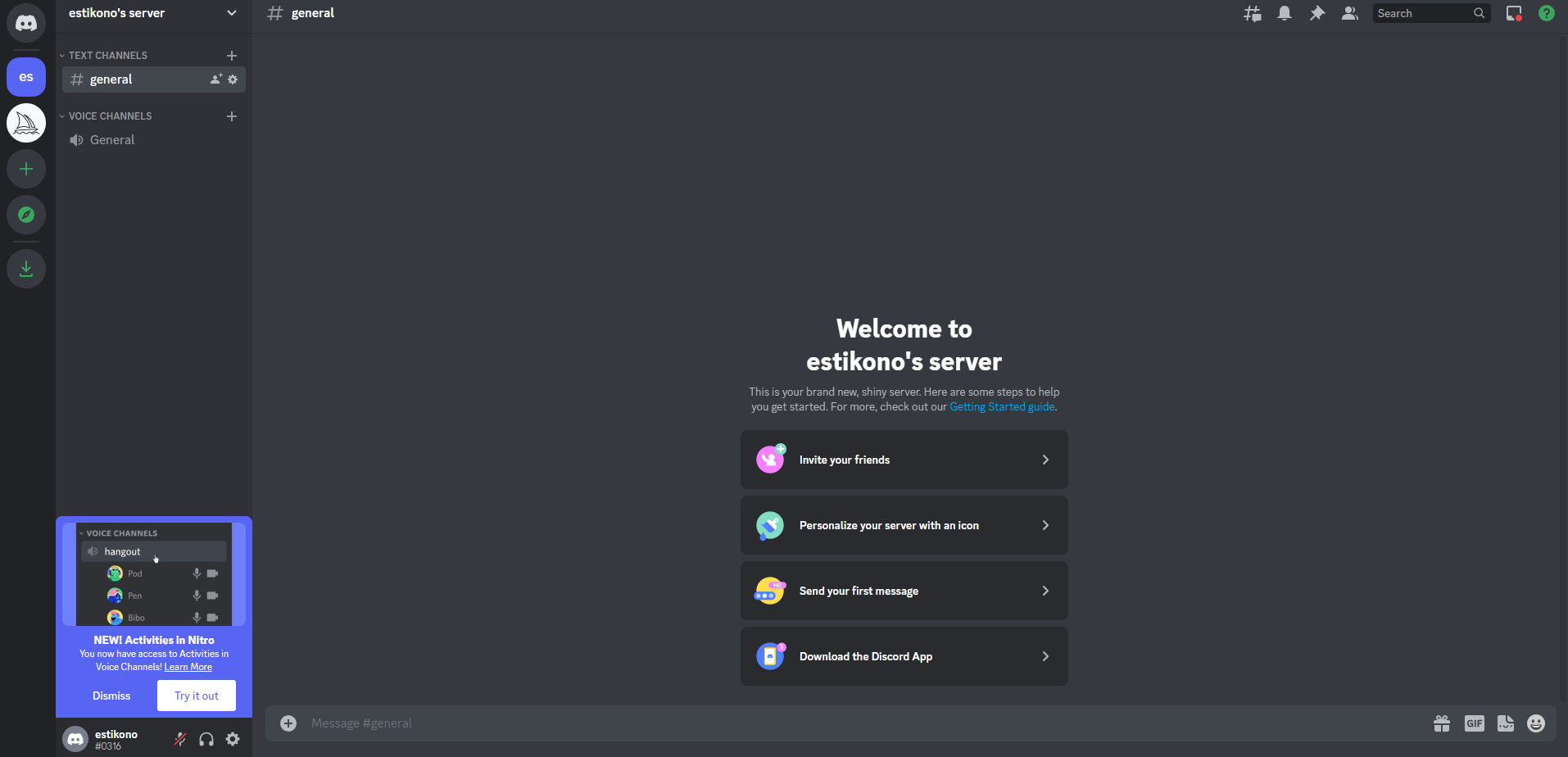Screen dimensions: 1568x757
Task: Click the search magnifier icon
Action: [1479, 13]
